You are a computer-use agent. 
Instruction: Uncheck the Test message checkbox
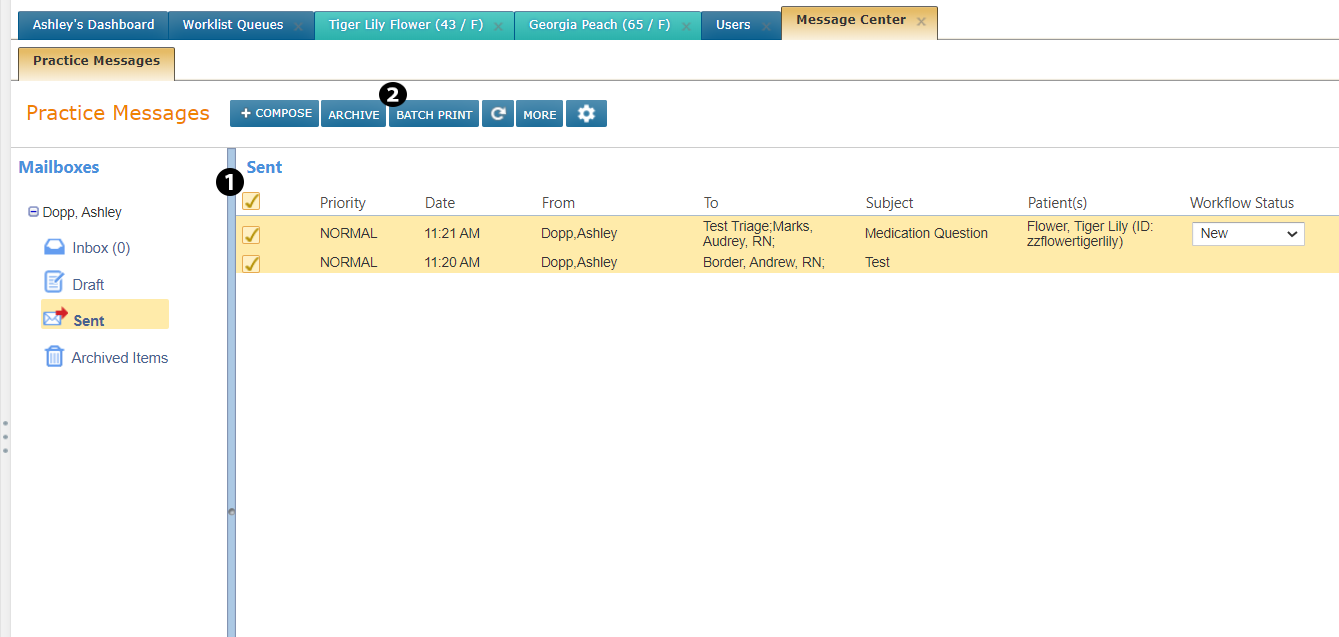tap(252, 263)
